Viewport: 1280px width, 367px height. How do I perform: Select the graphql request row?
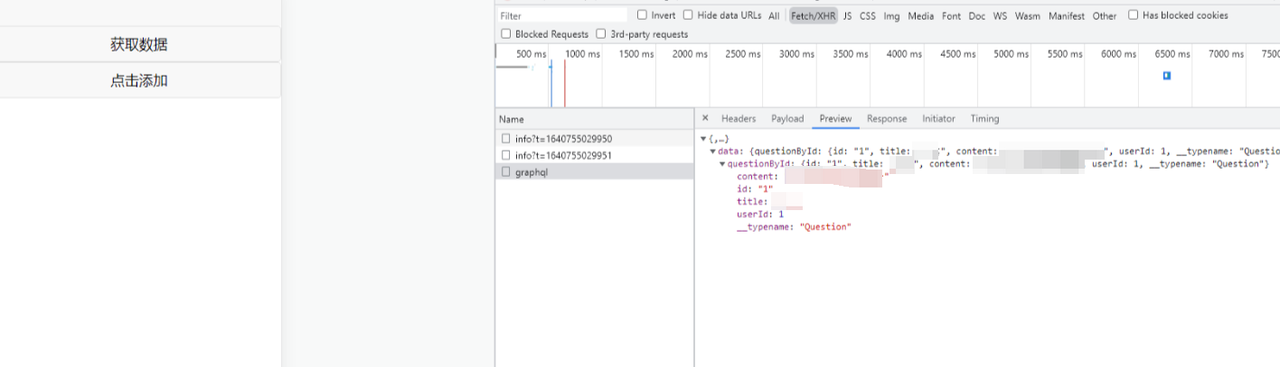pos(594,172)
